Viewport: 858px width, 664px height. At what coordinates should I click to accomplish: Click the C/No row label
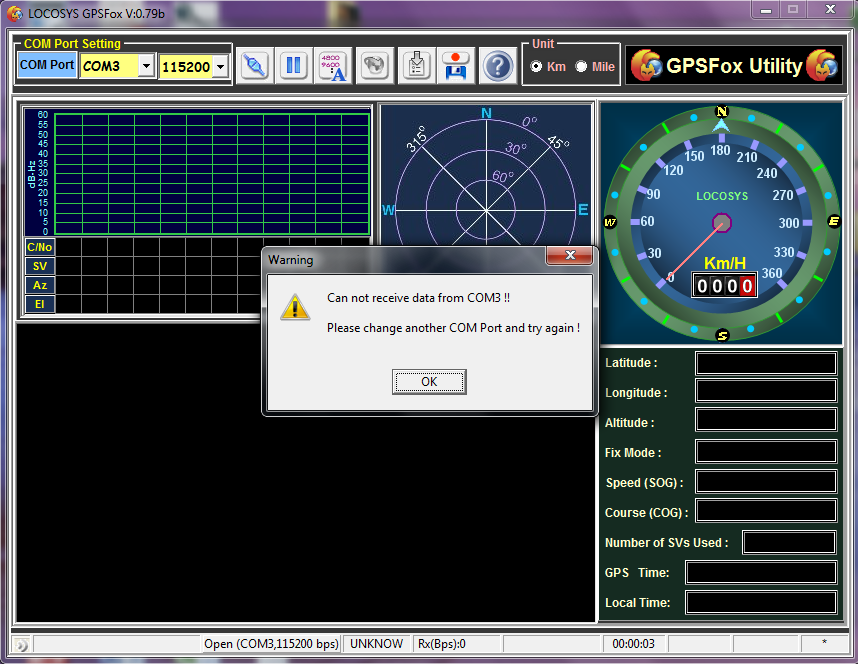(39, 247)
